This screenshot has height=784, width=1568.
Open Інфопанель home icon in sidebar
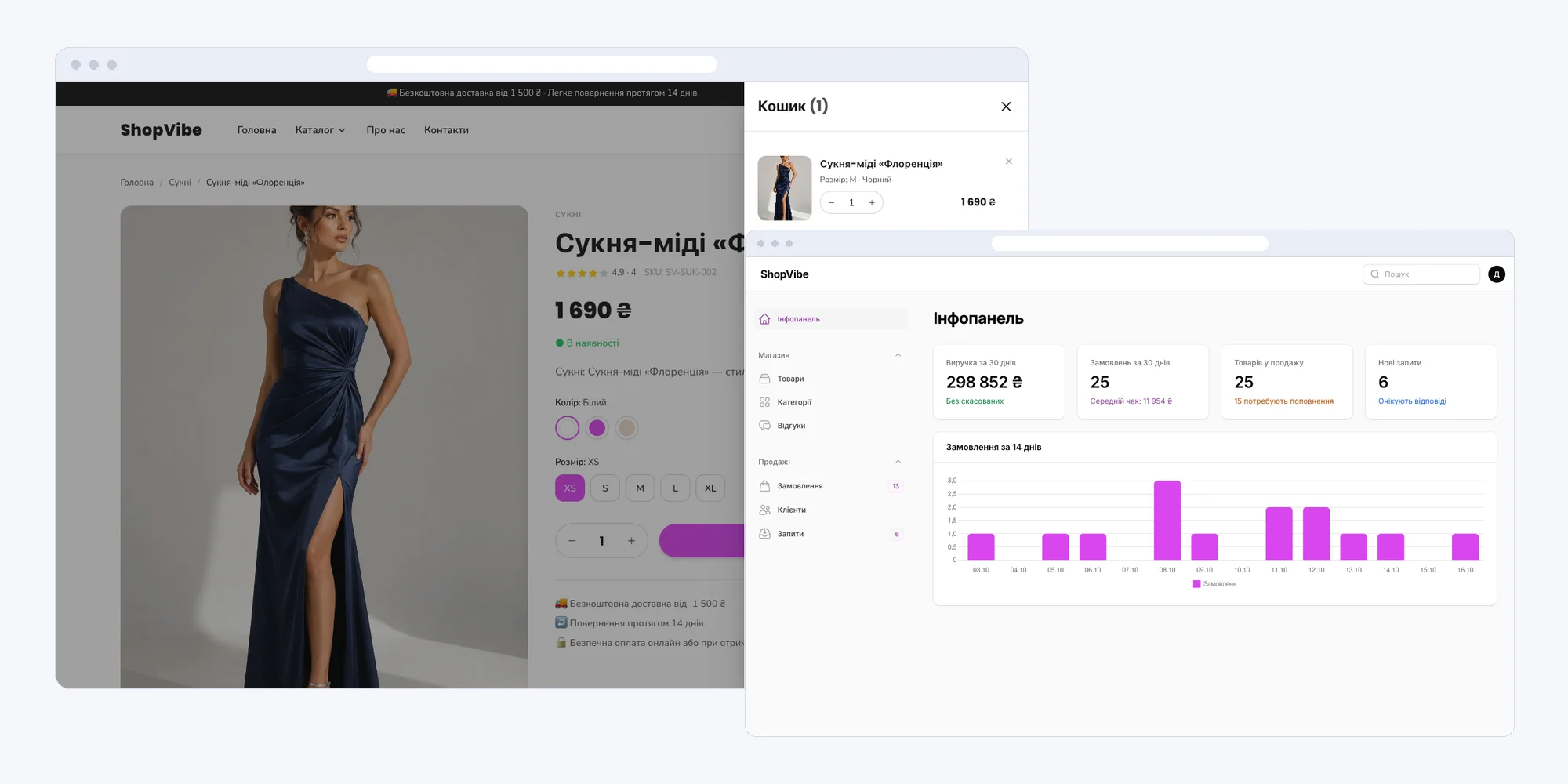point(765,319)
